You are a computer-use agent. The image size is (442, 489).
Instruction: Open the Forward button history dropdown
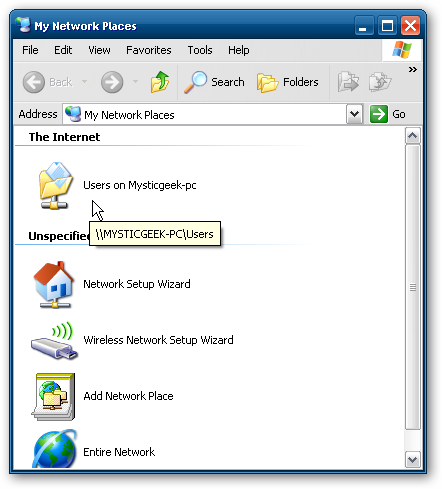[135, 81]
